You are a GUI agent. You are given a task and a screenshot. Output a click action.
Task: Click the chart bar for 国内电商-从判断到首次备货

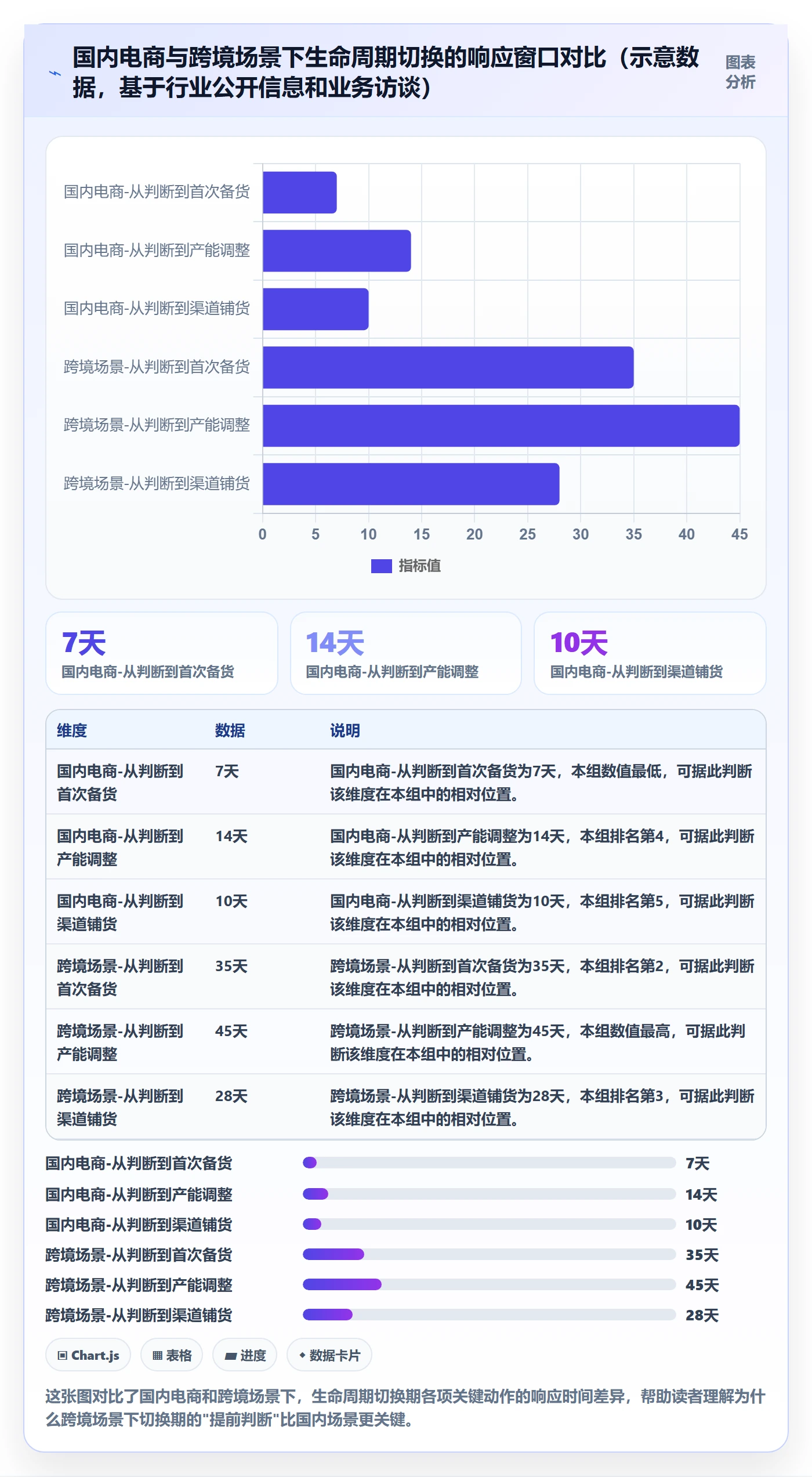pos(300,193)
